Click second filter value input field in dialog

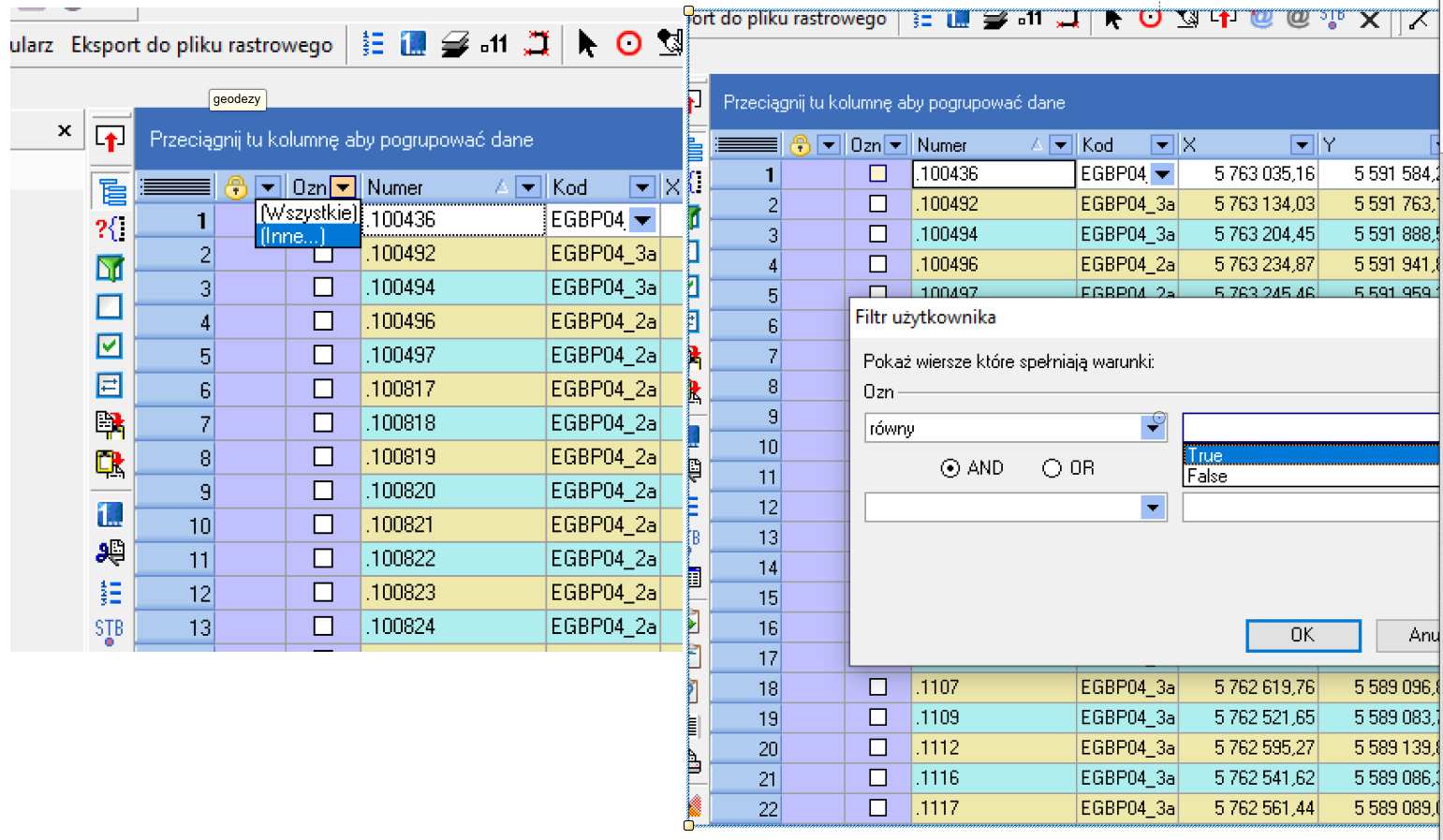click(1310, 508)
